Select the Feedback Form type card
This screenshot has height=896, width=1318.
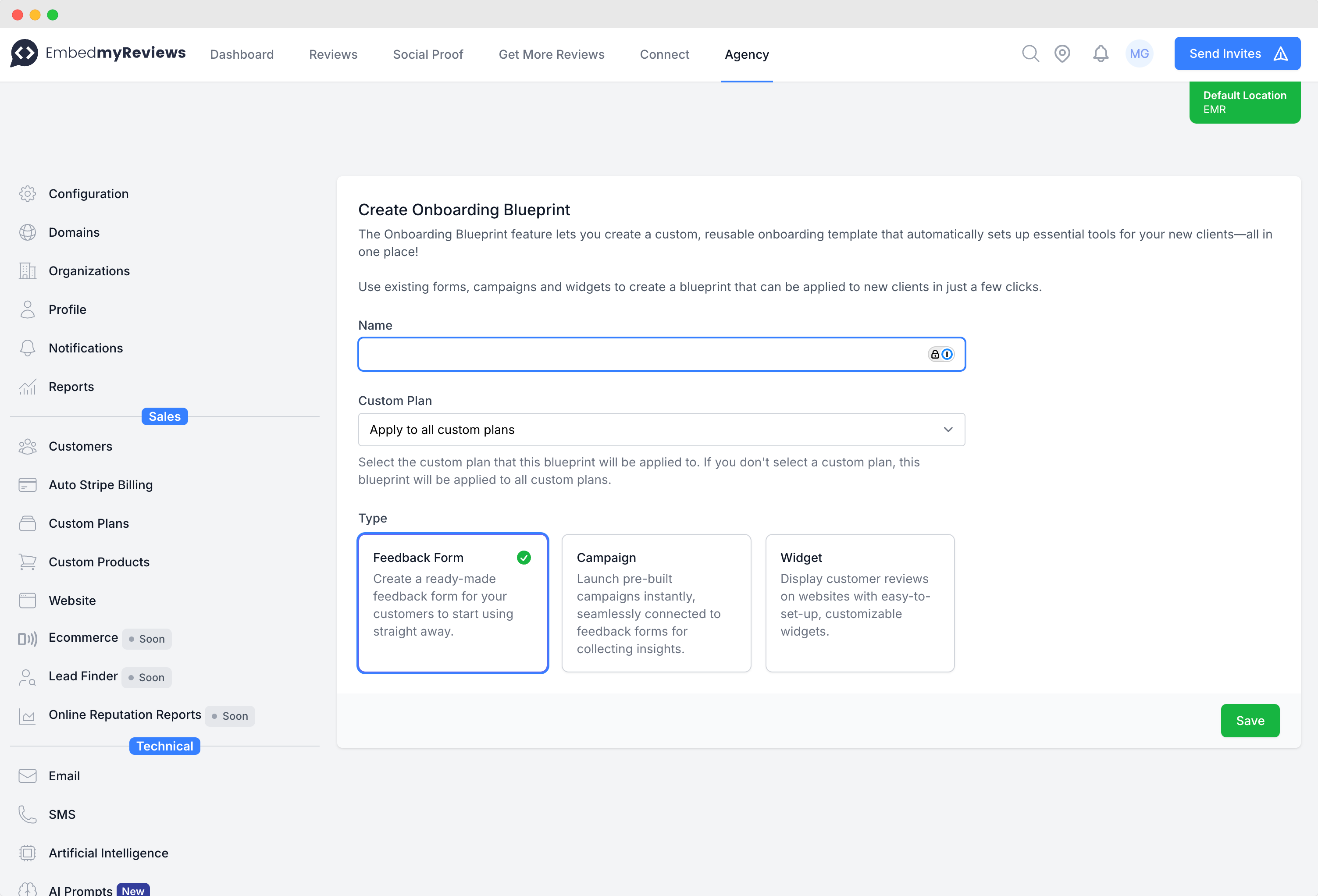[452, 603]
